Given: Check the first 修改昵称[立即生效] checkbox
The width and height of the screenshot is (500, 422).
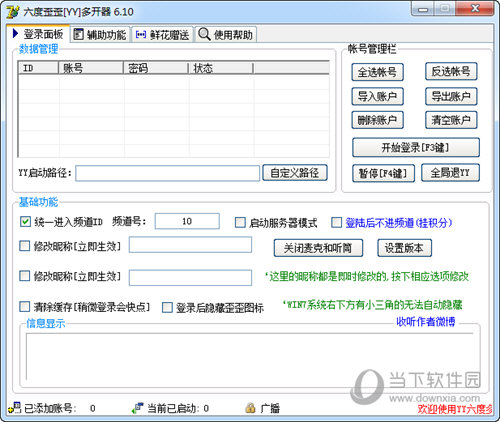Looking at the screenshot, I should 25,246.
